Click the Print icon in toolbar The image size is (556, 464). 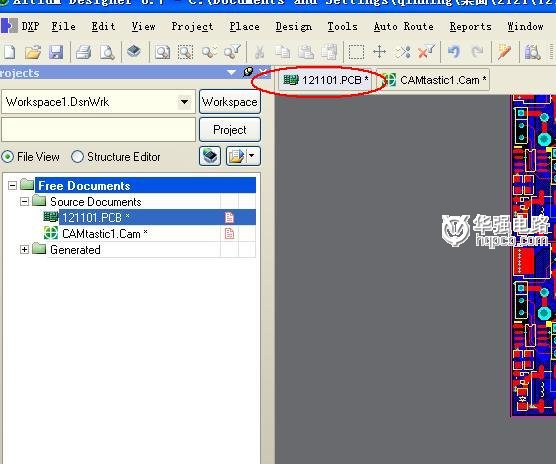coord(83,52)
